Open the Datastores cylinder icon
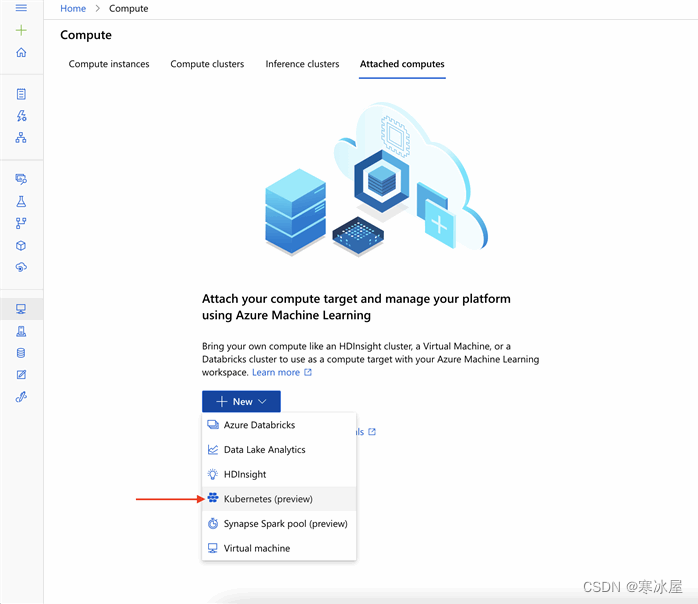This screenshot has height=604, width=698. pos(21,353)
